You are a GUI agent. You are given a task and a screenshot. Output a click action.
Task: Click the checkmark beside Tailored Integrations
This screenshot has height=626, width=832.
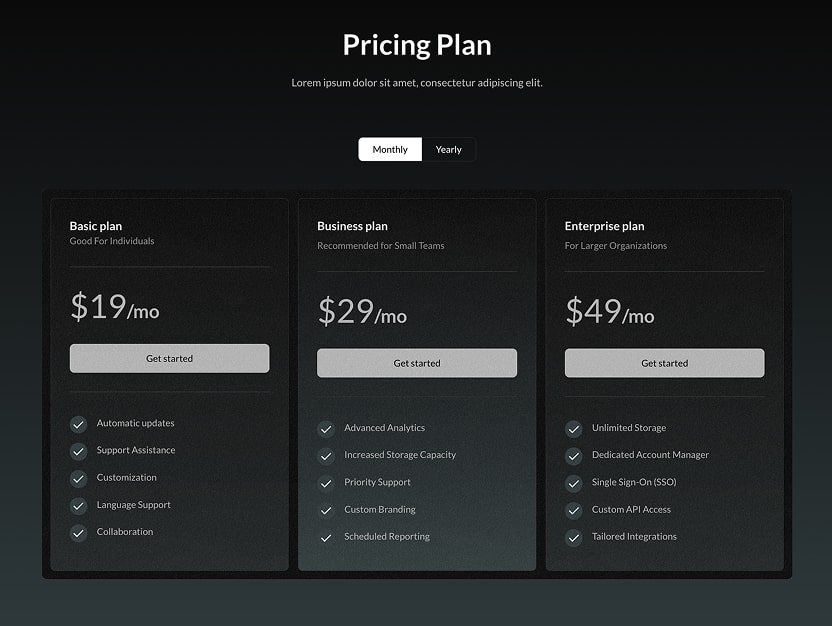click(574, 537)
